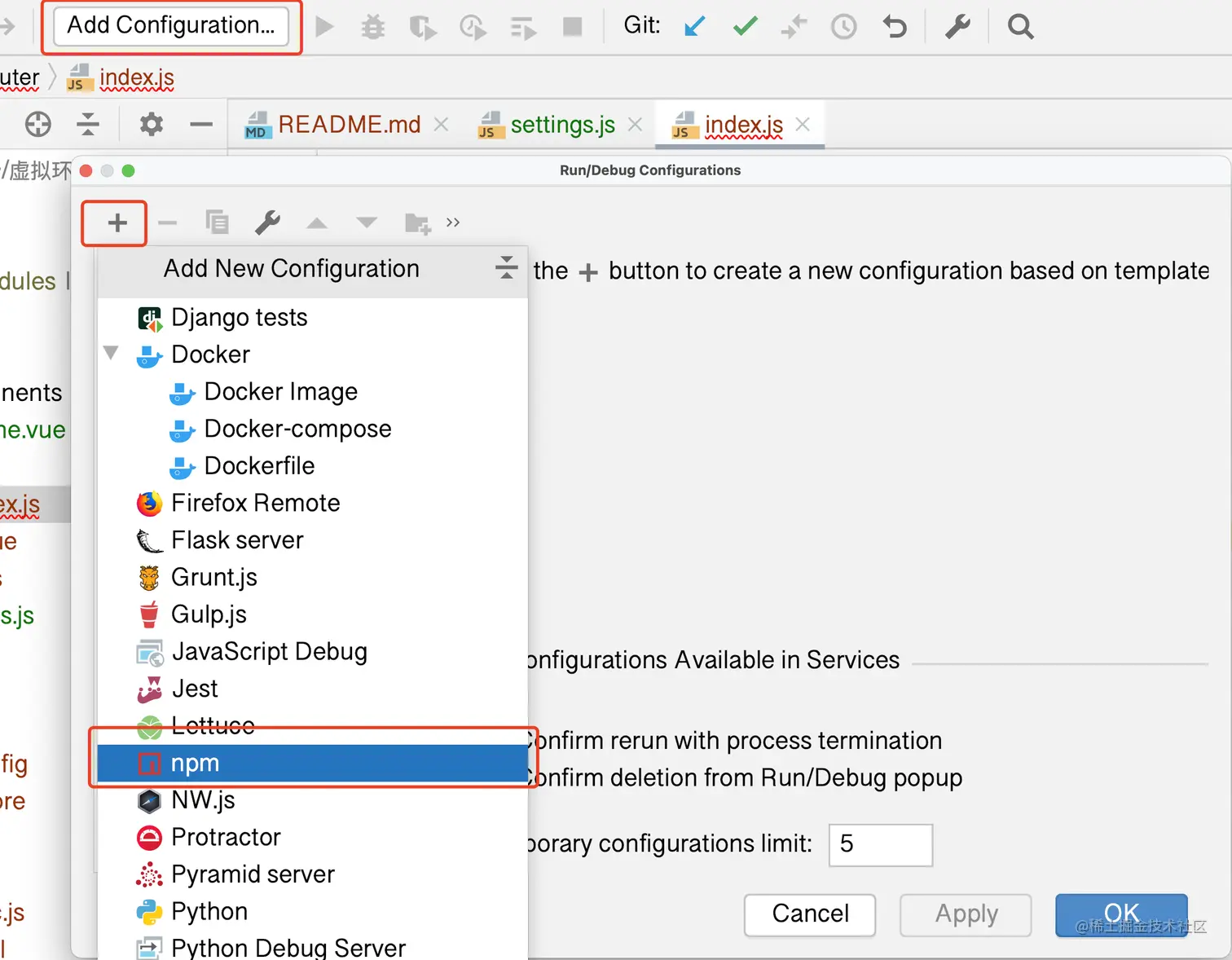This screenshot has width=1232, height=960.
Task: Choose Django tests configuration type
Action: tap(313, 318)
